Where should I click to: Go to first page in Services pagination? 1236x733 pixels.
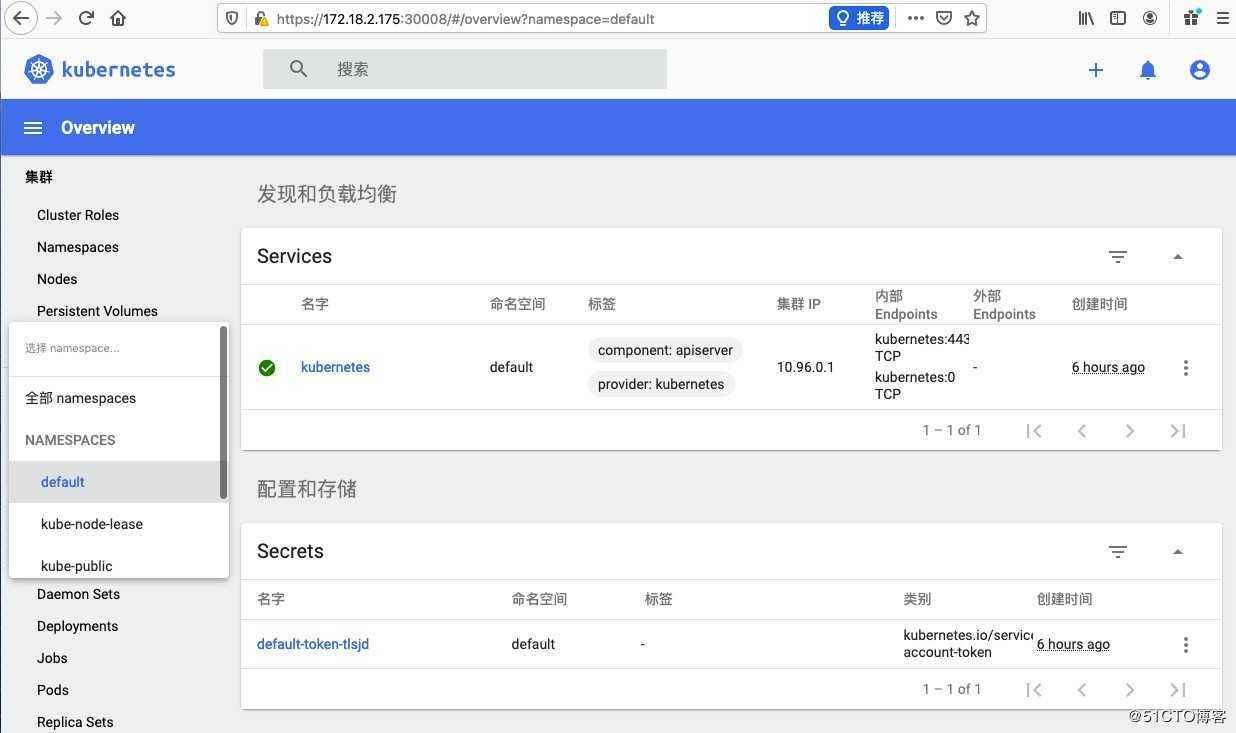1034,431
